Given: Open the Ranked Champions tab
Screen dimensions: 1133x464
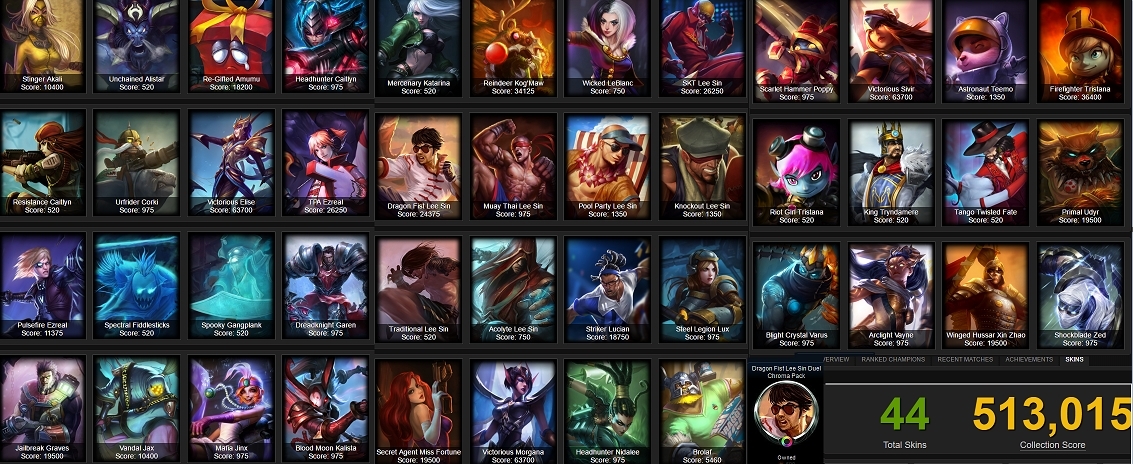Looking at the screenshot, I should click(x=892, y=359).
